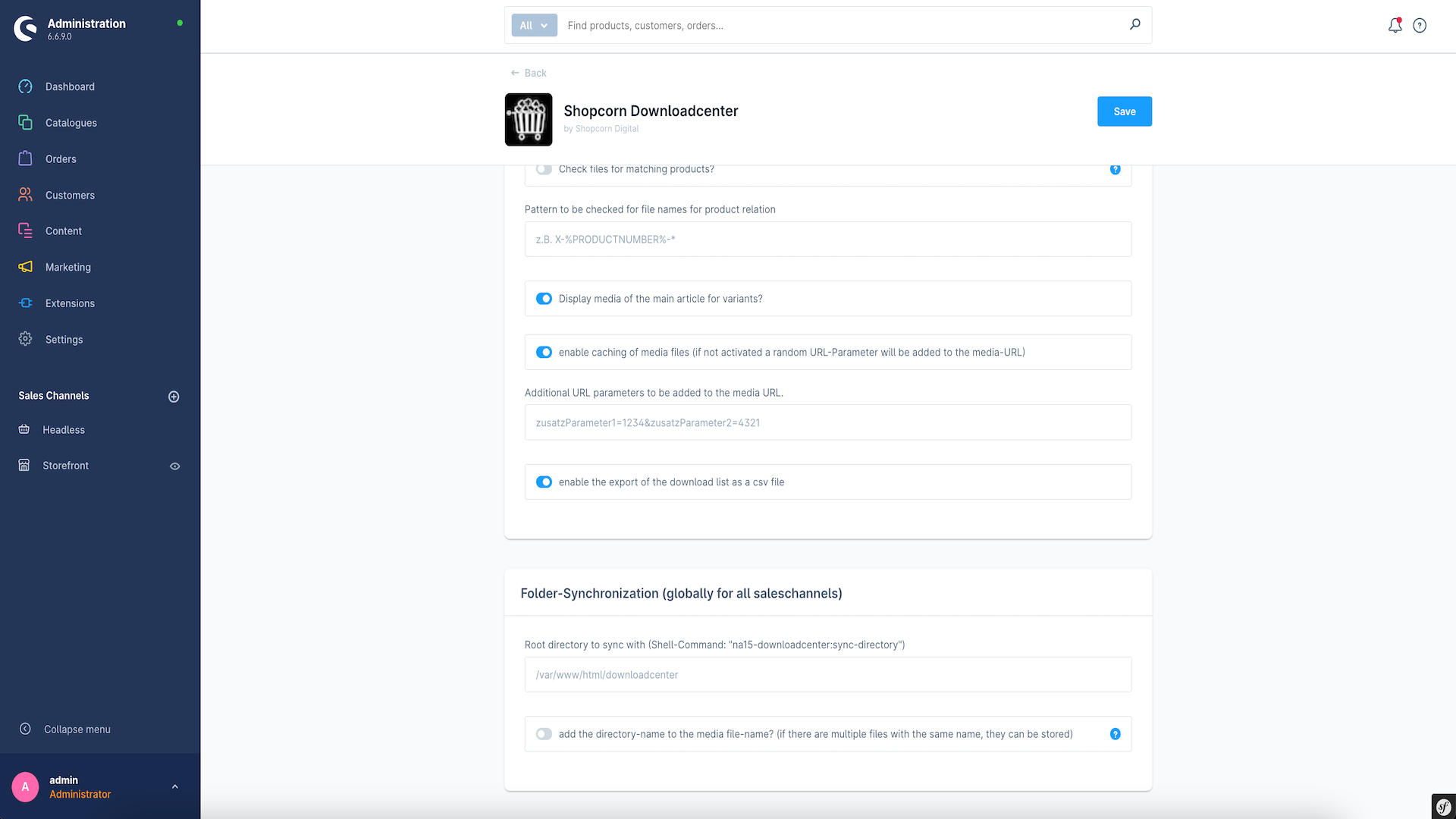Click the Shopware logo icon

tap(25, 29)
